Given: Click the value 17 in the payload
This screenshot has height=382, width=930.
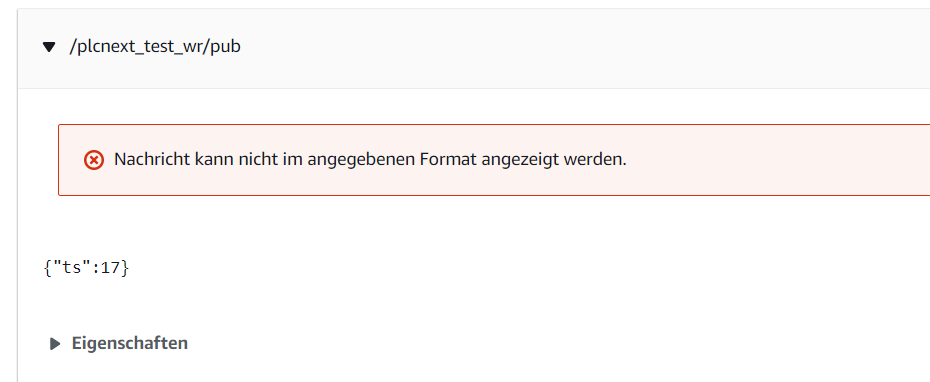Looking at the screenshot, I should [110, 268].
